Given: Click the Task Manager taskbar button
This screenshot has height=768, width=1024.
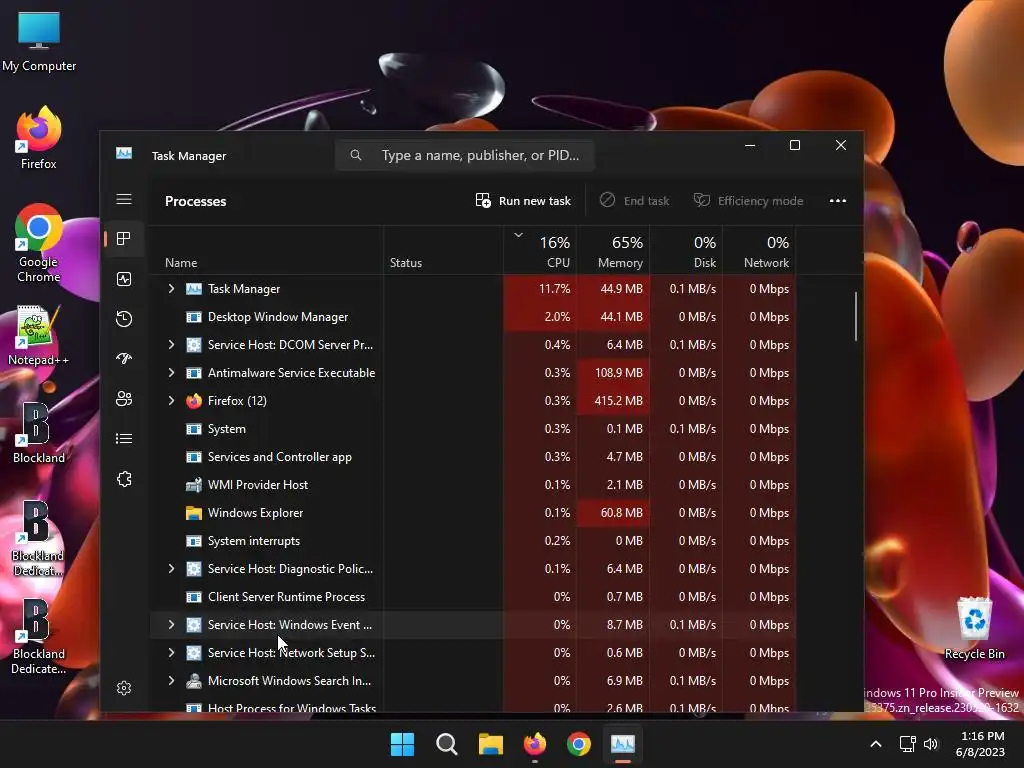Looking at the screenshot, I should (622, 744).
